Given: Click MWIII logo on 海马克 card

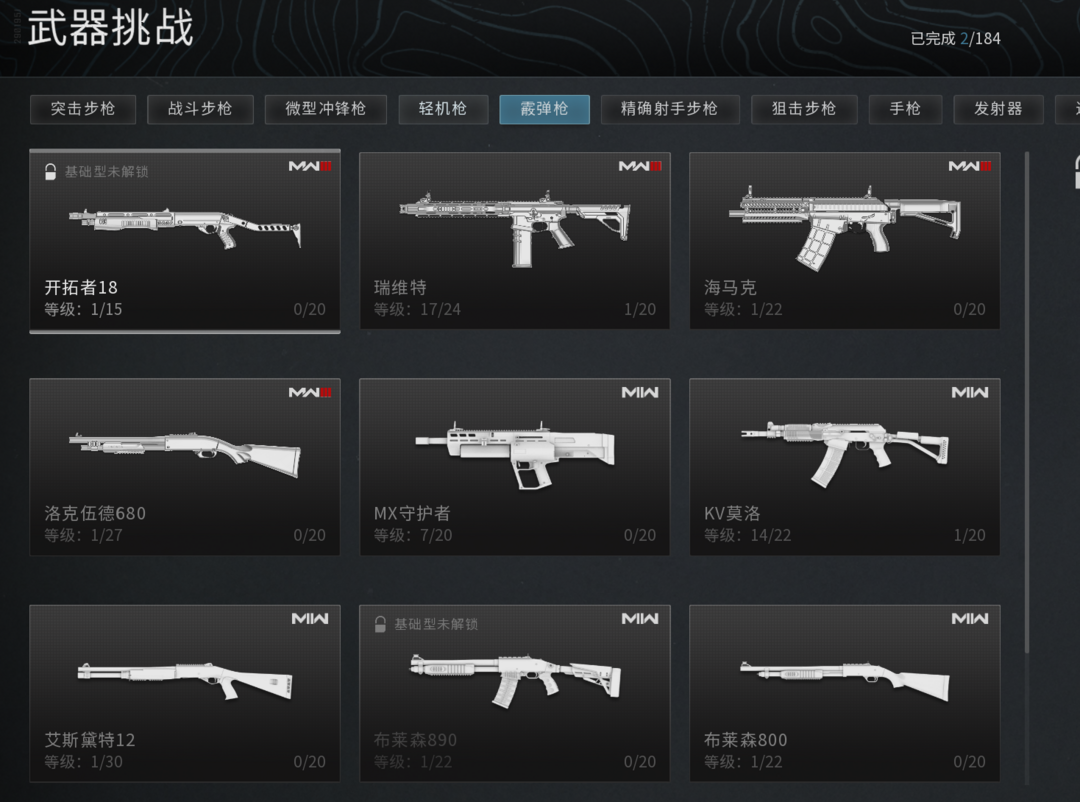Looking at the screenshot, I should [970, 166].
